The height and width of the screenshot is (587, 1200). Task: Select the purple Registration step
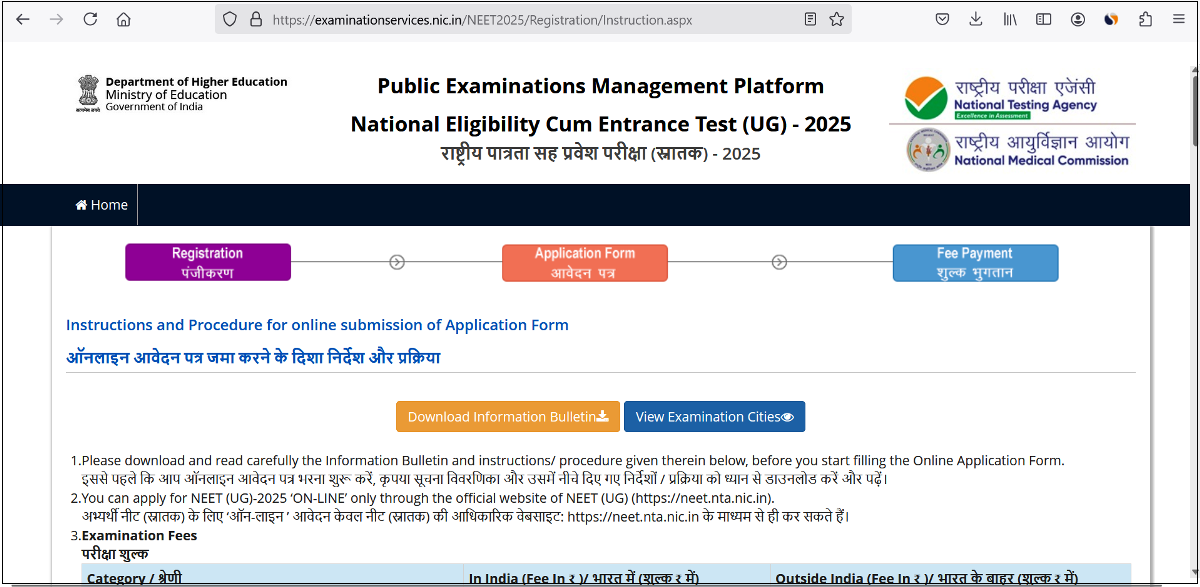(x=208, y=262)
